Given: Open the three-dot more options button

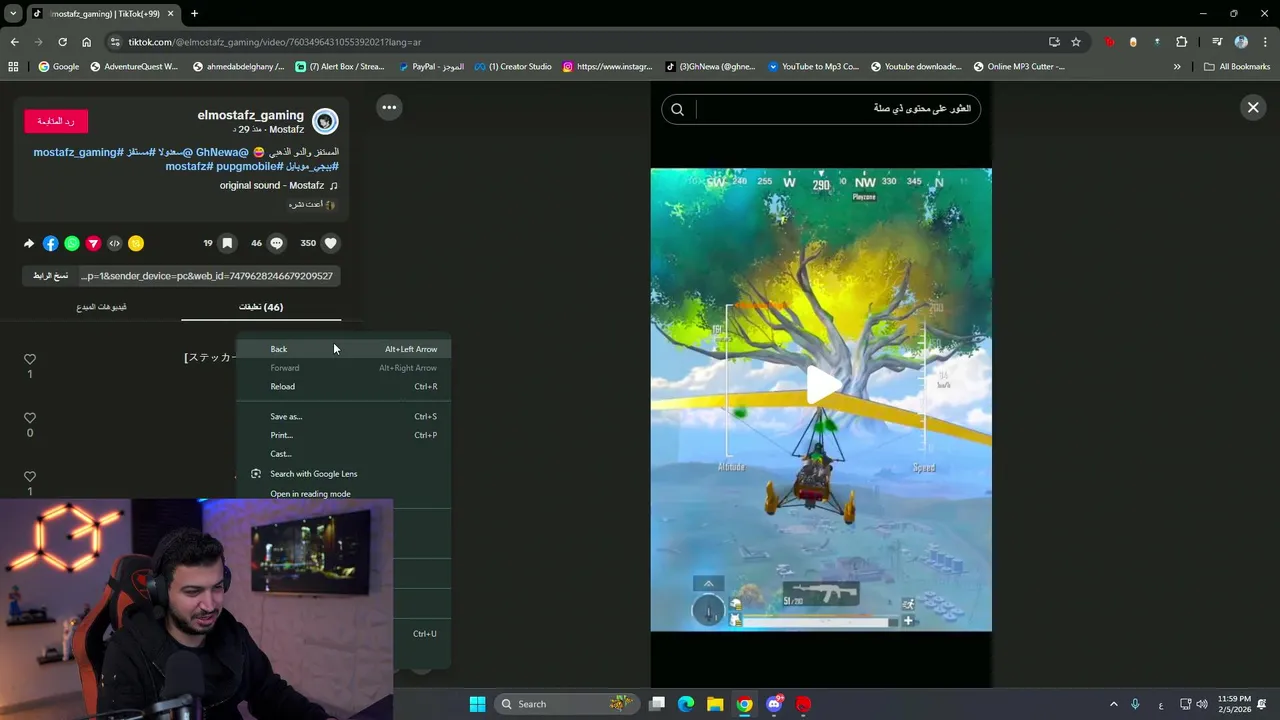Looking at the screenshot, I should pos(389,107).
